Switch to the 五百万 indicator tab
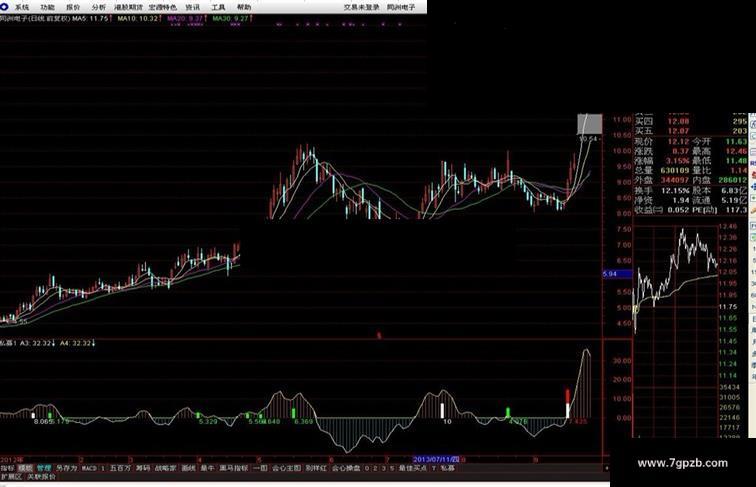The image size is (756, 487). pyautogui.click(x=121, y=468)
